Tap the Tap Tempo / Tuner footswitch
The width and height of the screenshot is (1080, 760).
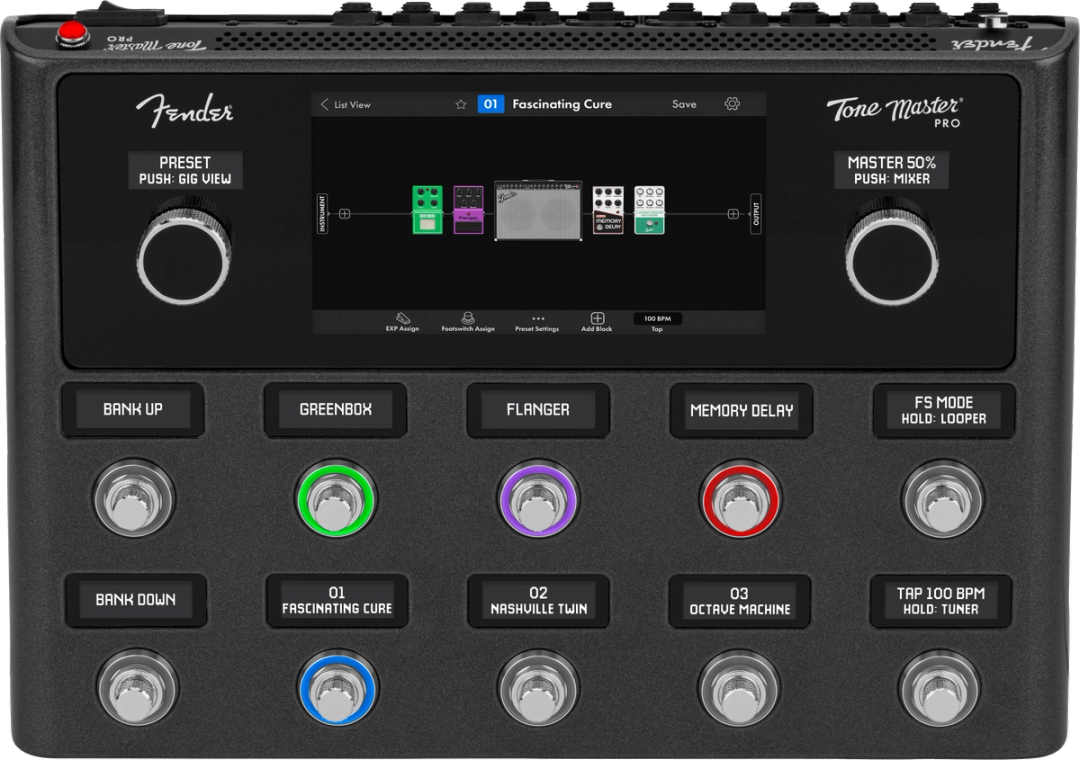[939, 689]
